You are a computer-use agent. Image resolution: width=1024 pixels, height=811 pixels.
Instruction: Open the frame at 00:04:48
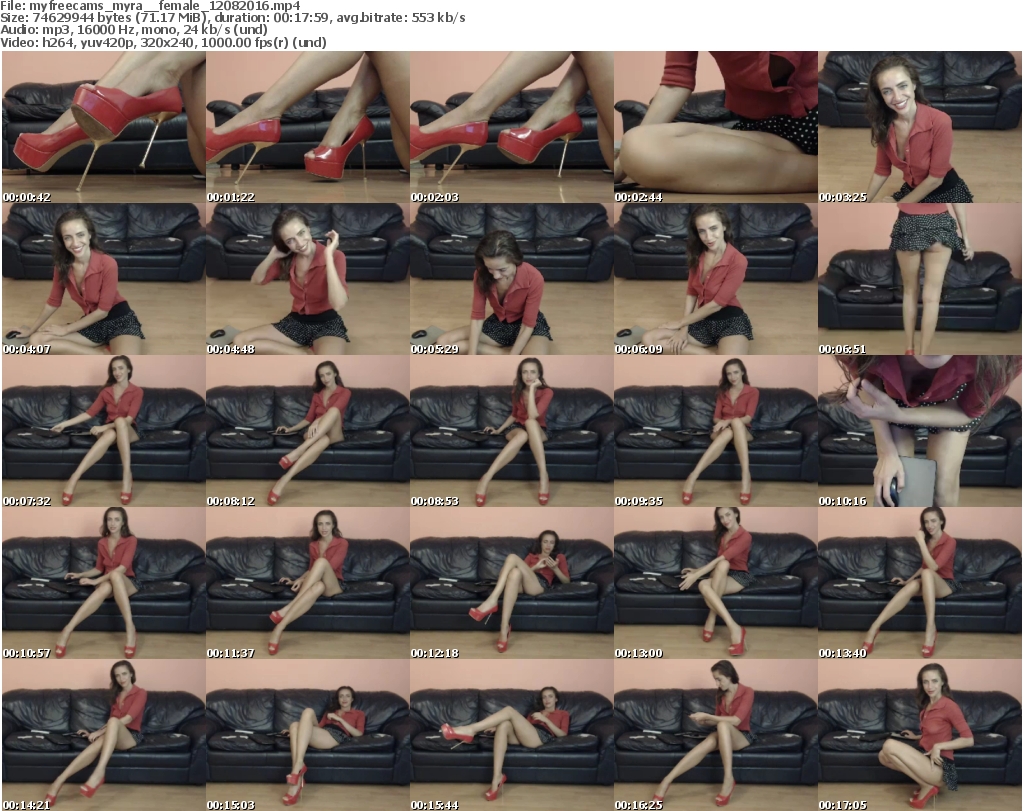[x=308, y=279]
